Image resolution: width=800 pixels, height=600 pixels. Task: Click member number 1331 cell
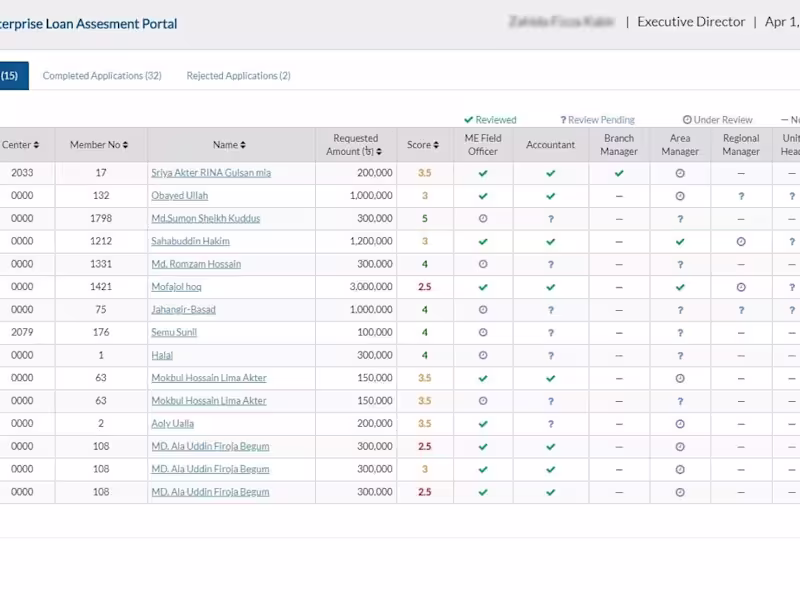pyautogui.click(x=101, y=264)
